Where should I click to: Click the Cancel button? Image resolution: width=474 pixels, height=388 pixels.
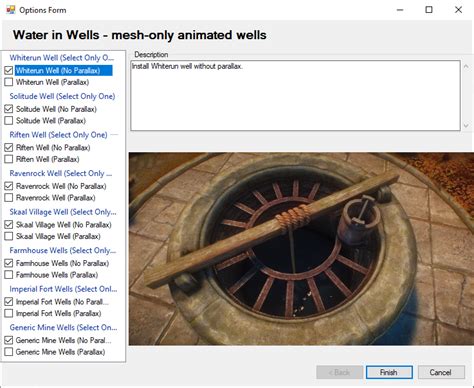[x=441, y=372]
